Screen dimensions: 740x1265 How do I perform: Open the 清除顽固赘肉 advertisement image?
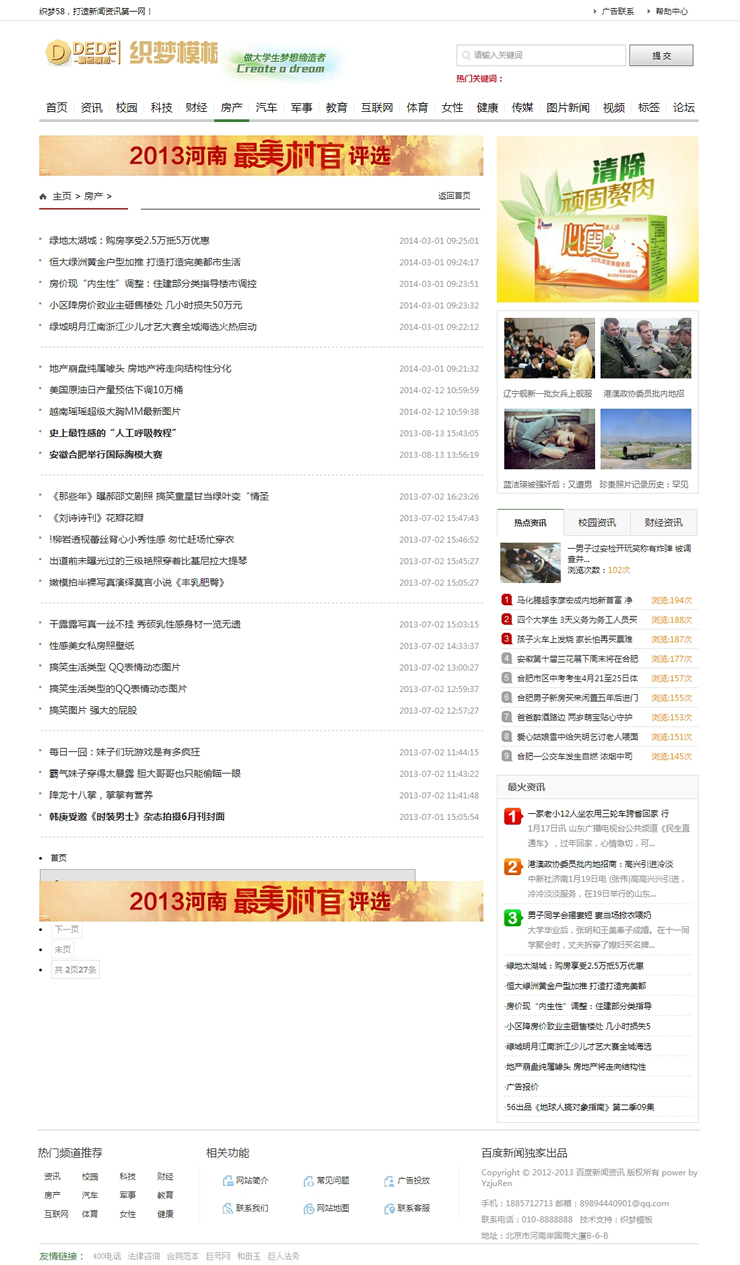(597, 219)
